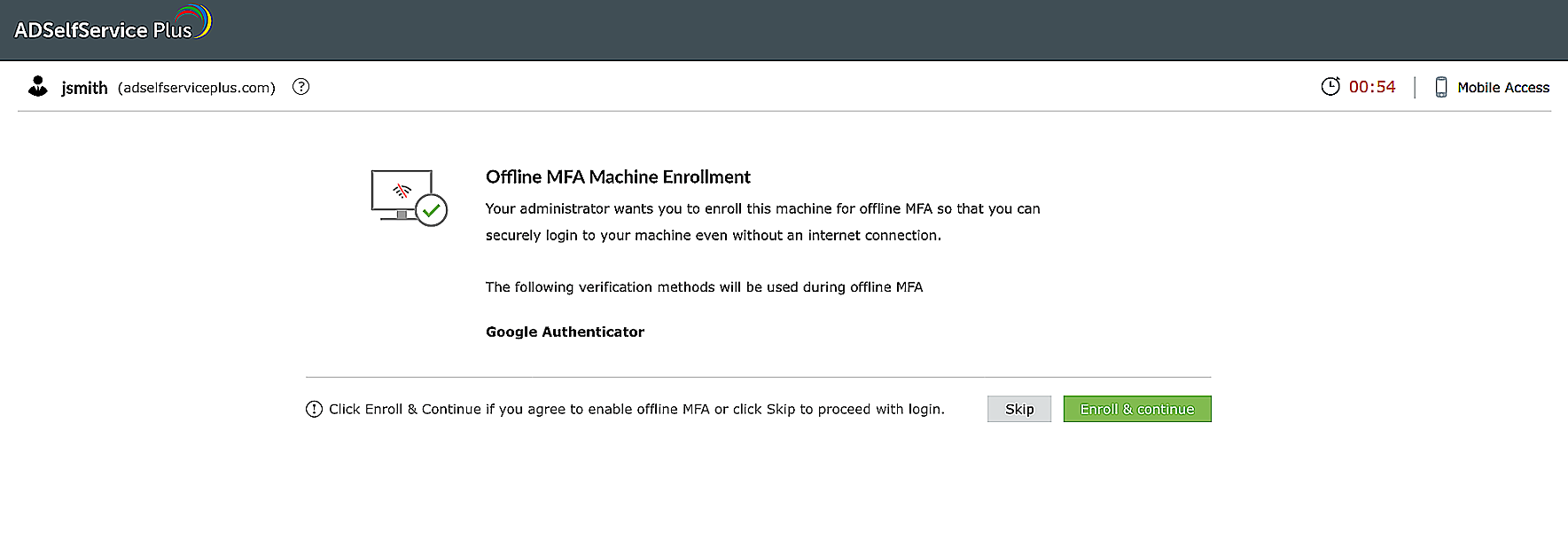Click the Offline MFA Machine Enrollment heading
Screen dimensions: 1568x556
[x=618, y=176]
